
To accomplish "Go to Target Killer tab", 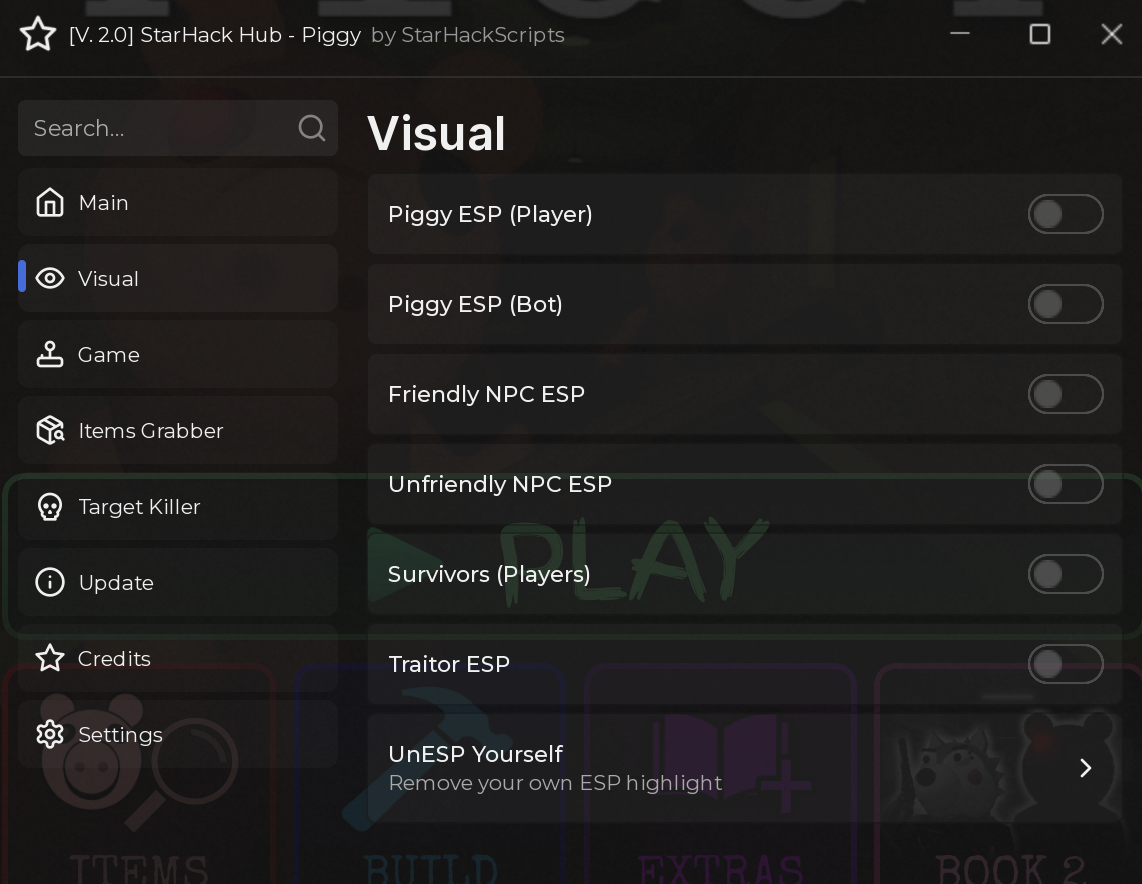I will (x=178, y=507).
